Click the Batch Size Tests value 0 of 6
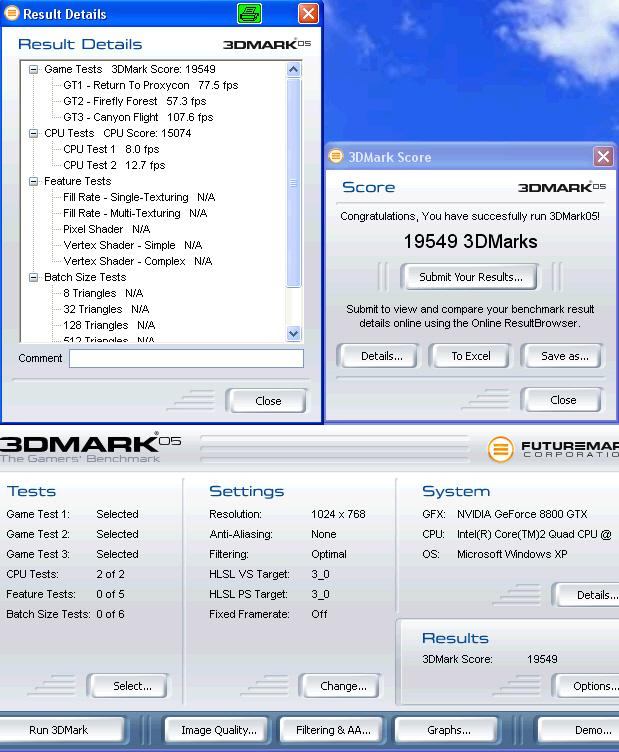This screenshot has width=619, height=752. point(110,614)
